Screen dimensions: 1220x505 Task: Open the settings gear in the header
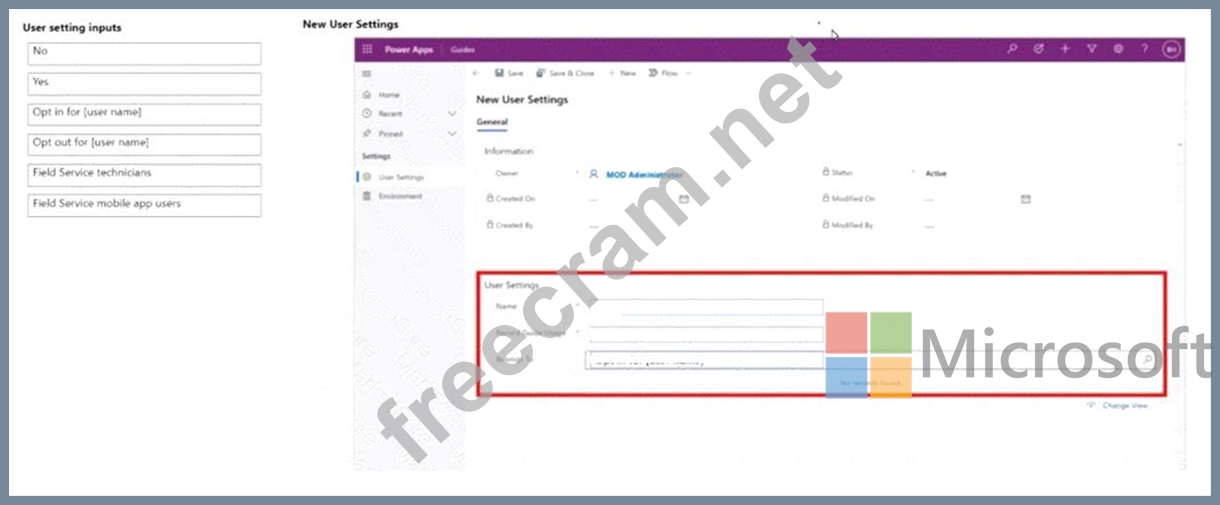tap(1118, 49)
